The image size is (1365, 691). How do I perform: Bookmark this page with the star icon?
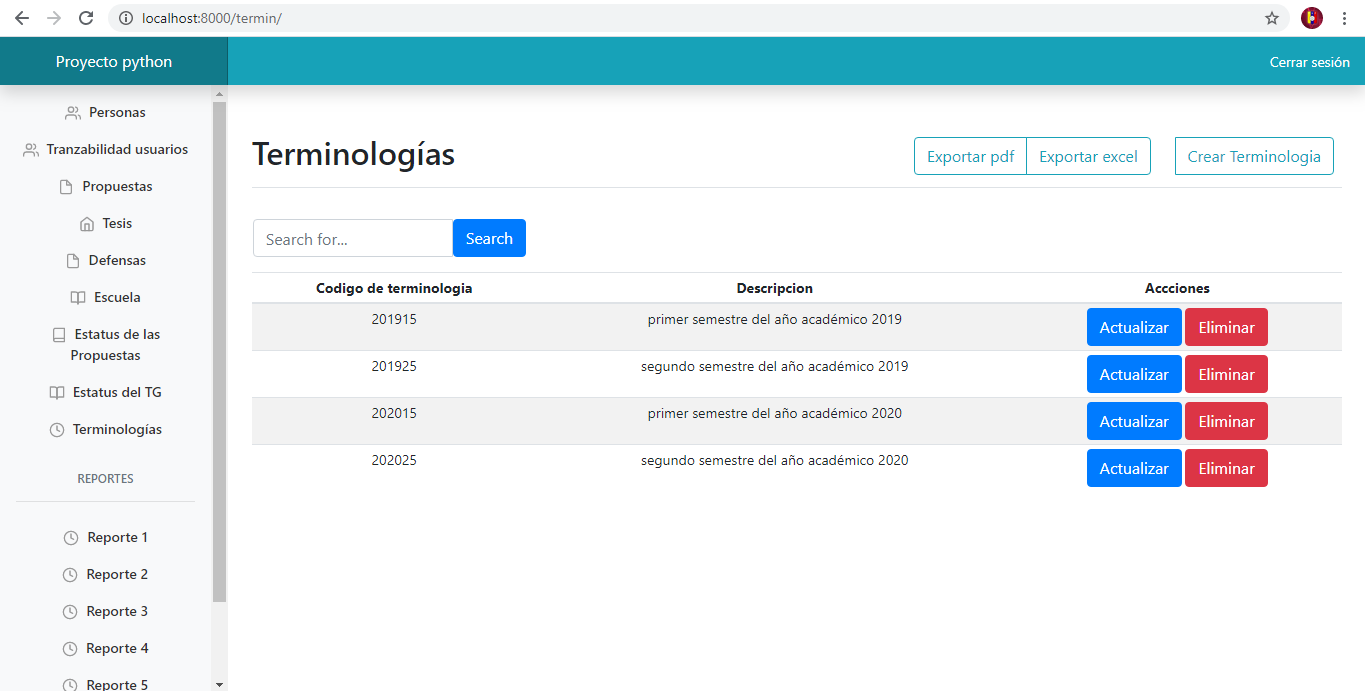pos(1272,18)
